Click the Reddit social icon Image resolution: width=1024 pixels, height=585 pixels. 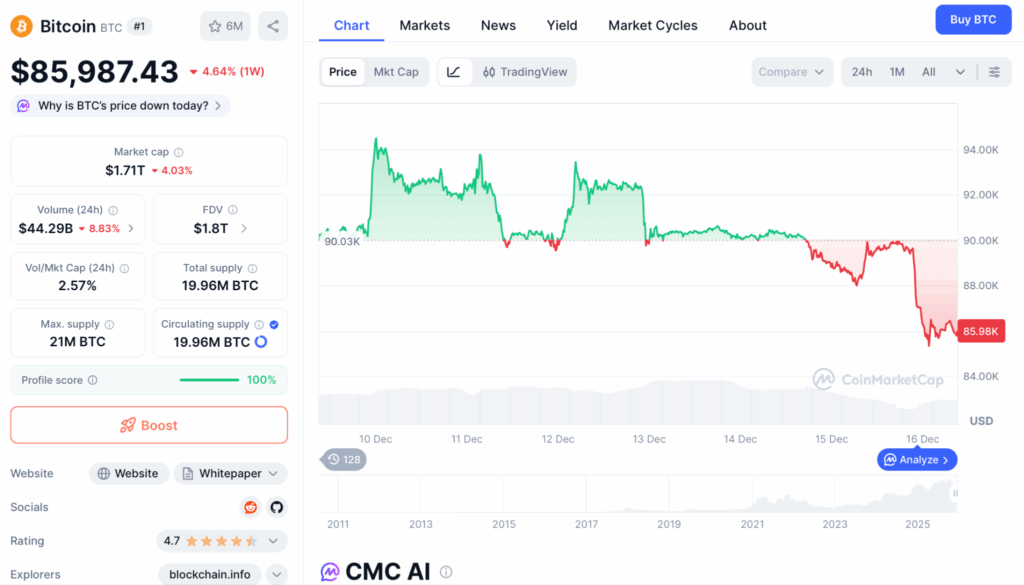(x=250, y=507)
